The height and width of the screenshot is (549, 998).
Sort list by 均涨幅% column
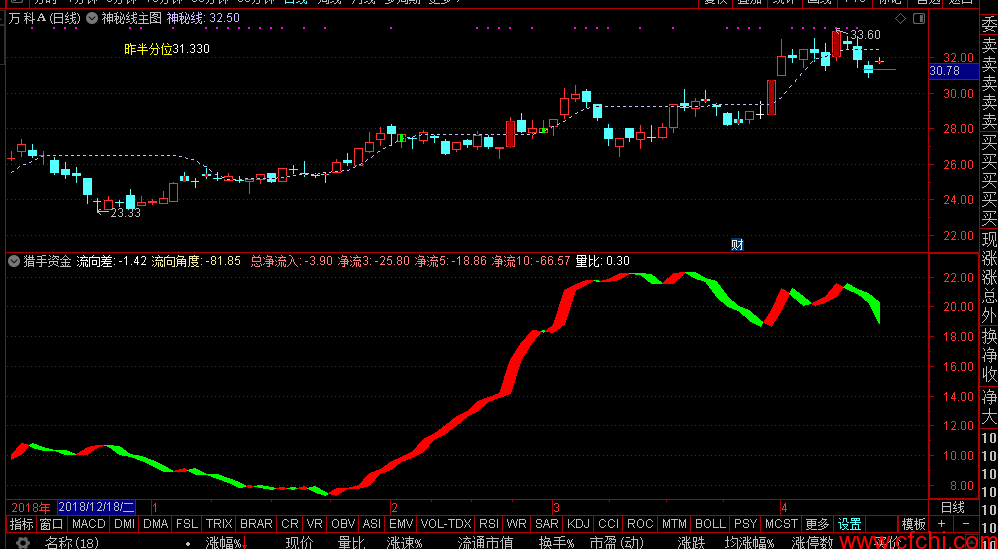tap(749, 543)
